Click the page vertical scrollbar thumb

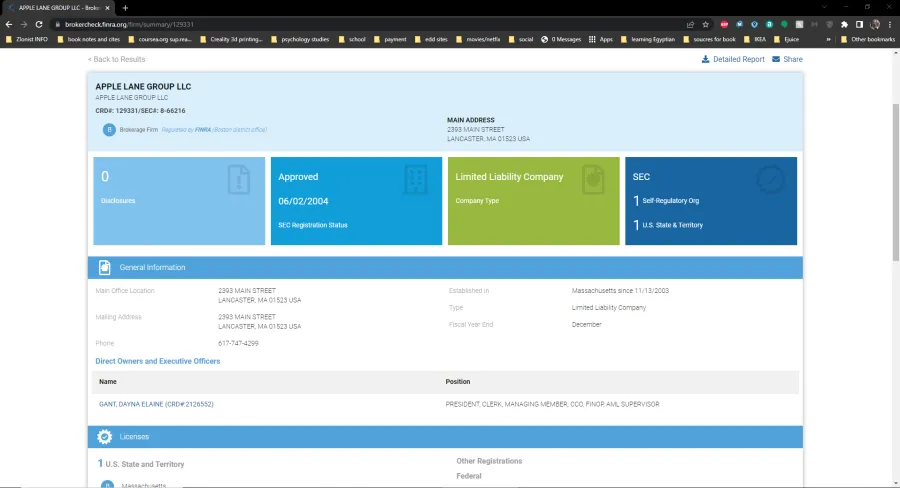(895, 183)
